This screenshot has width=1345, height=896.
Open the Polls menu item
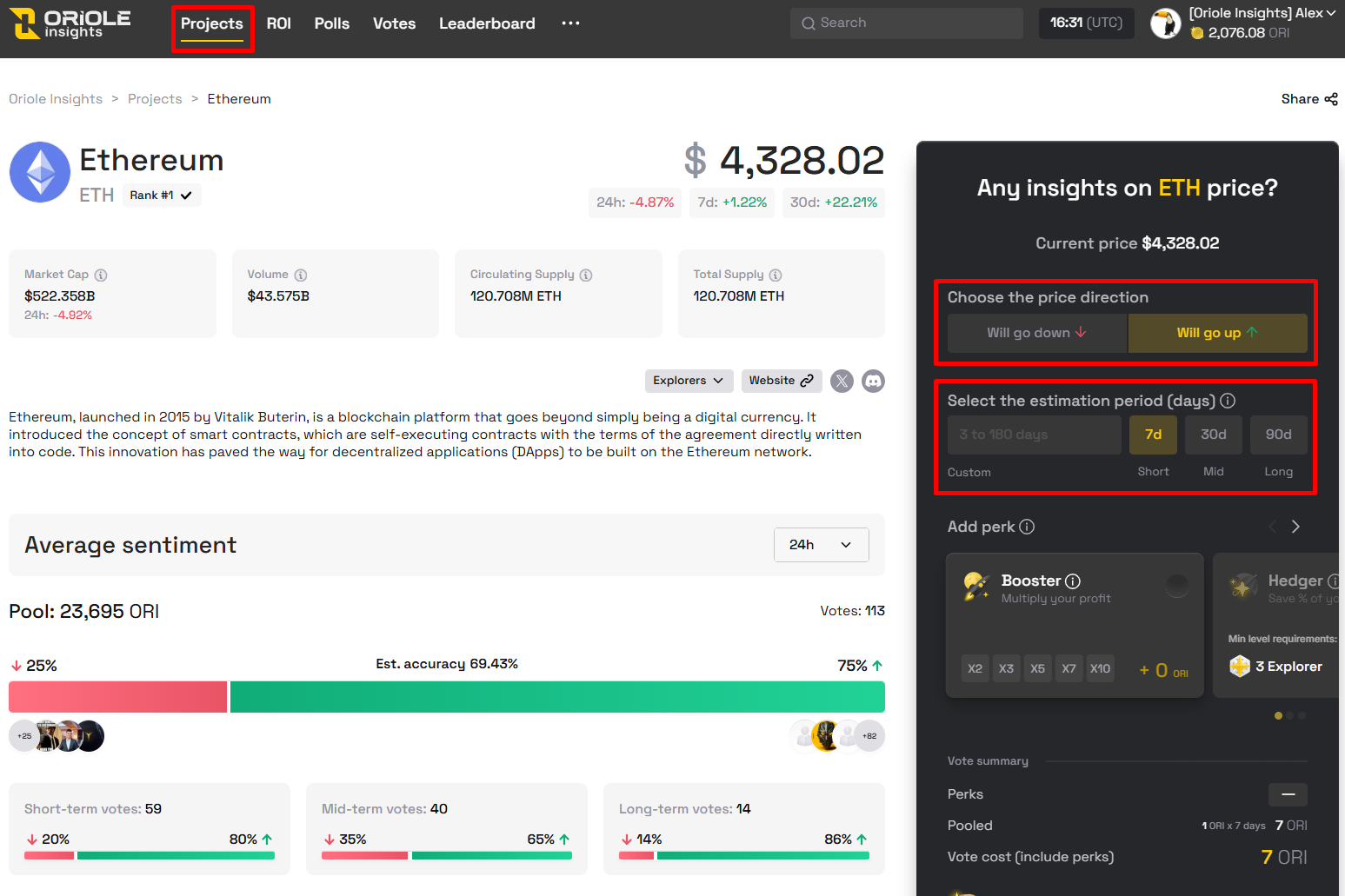click(332, 23)
